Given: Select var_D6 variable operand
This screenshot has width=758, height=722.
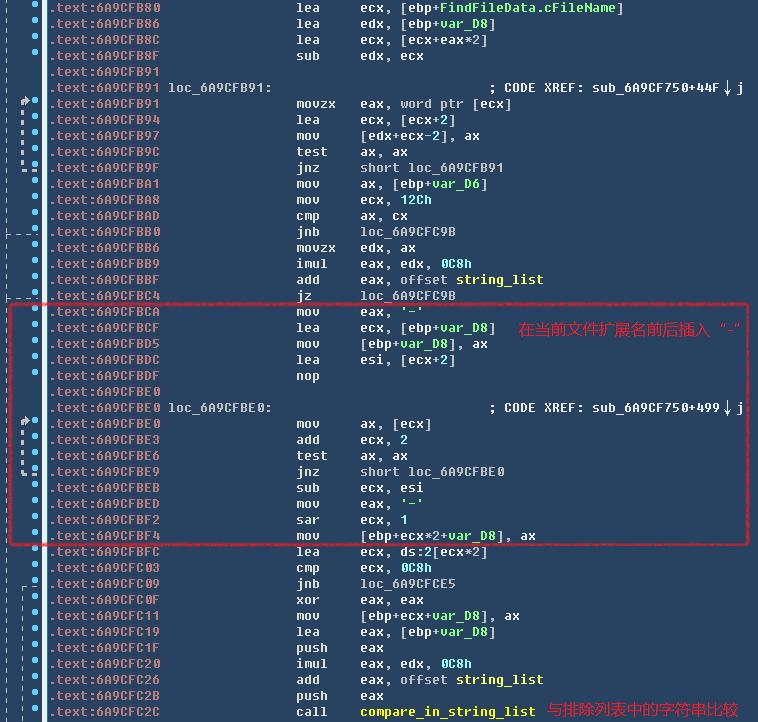Looking at the screenshot, I should [456, 184].
